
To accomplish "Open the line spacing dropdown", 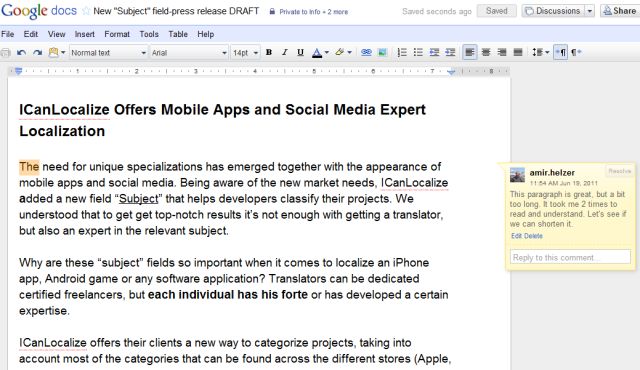I will 540,52.
